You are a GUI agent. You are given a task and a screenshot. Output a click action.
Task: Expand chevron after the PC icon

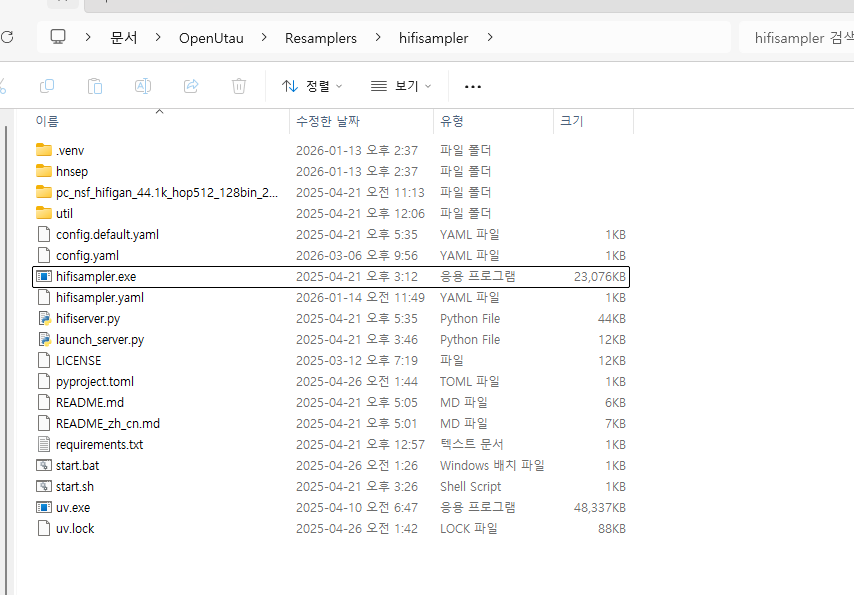88,37
